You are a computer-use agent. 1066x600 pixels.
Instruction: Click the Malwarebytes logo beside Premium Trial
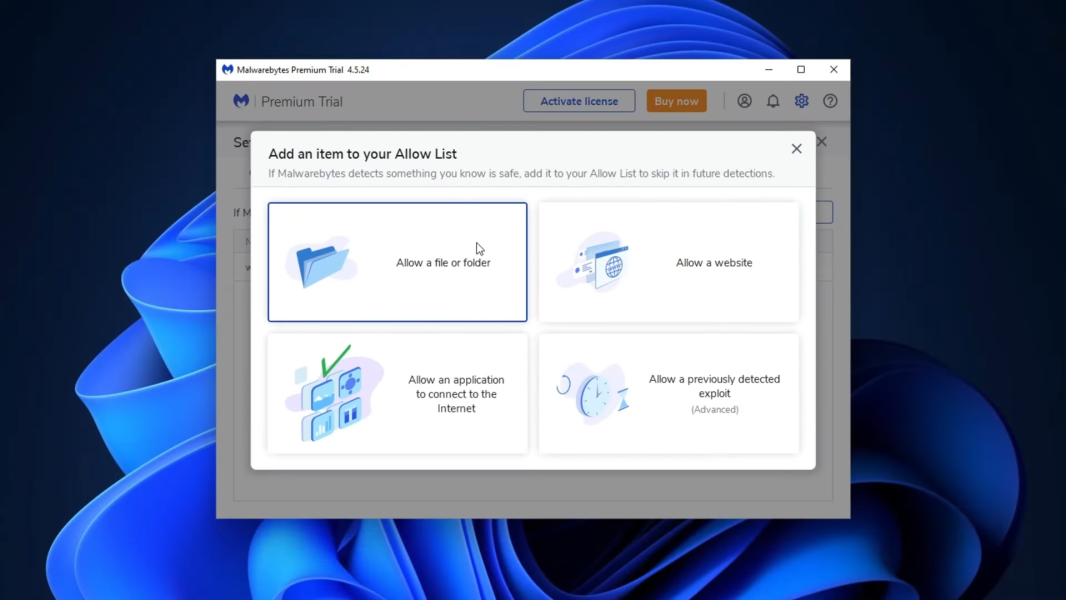click(241, 101)
